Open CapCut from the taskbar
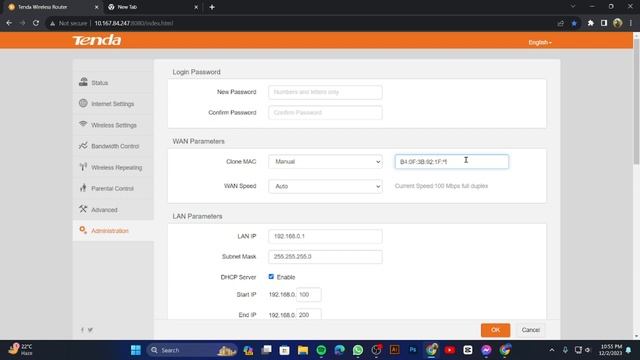Screen dimensions: 640x360 coord(468,350)
